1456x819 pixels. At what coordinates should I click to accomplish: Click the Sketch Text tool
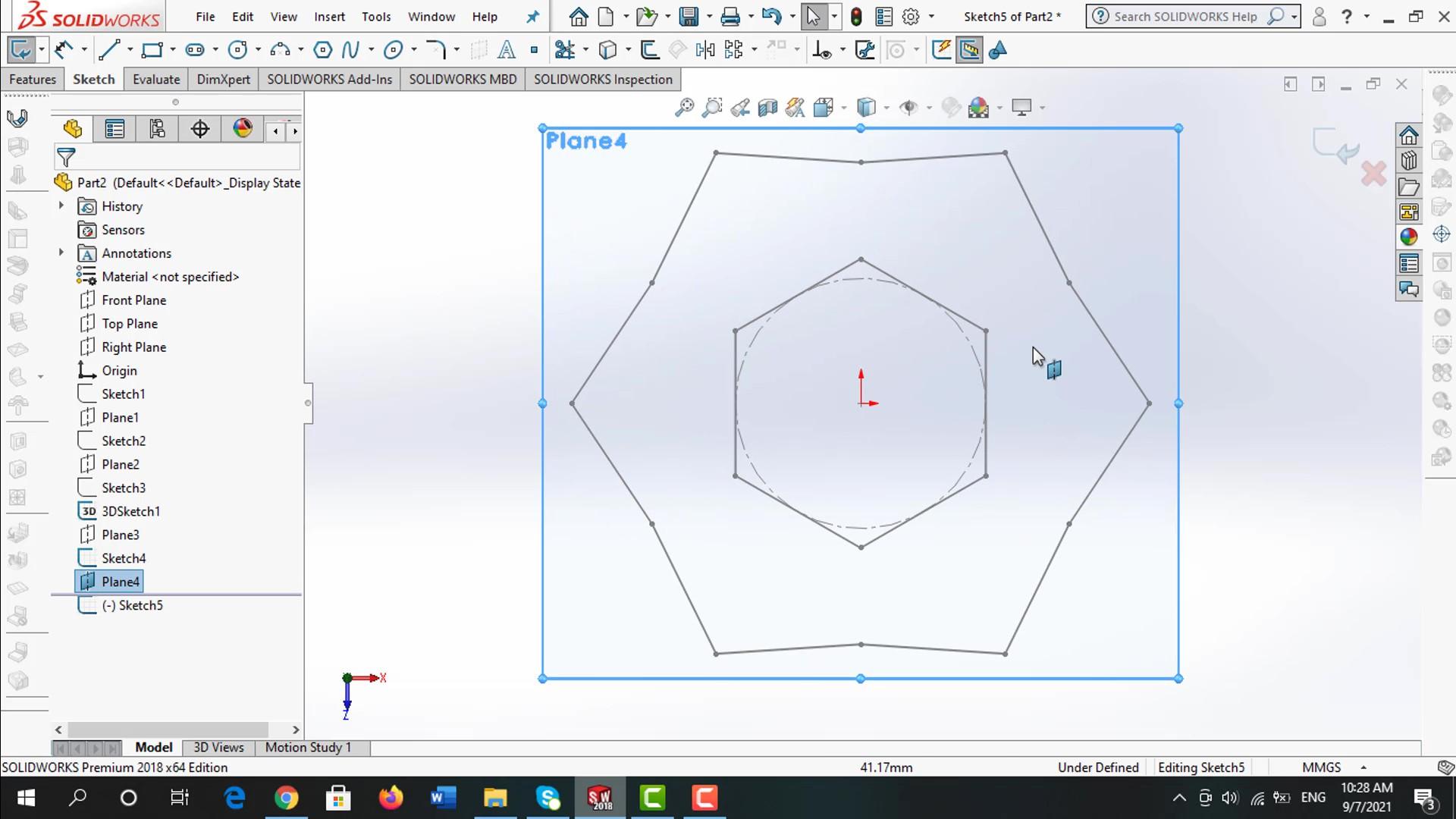tap(506, 50)
